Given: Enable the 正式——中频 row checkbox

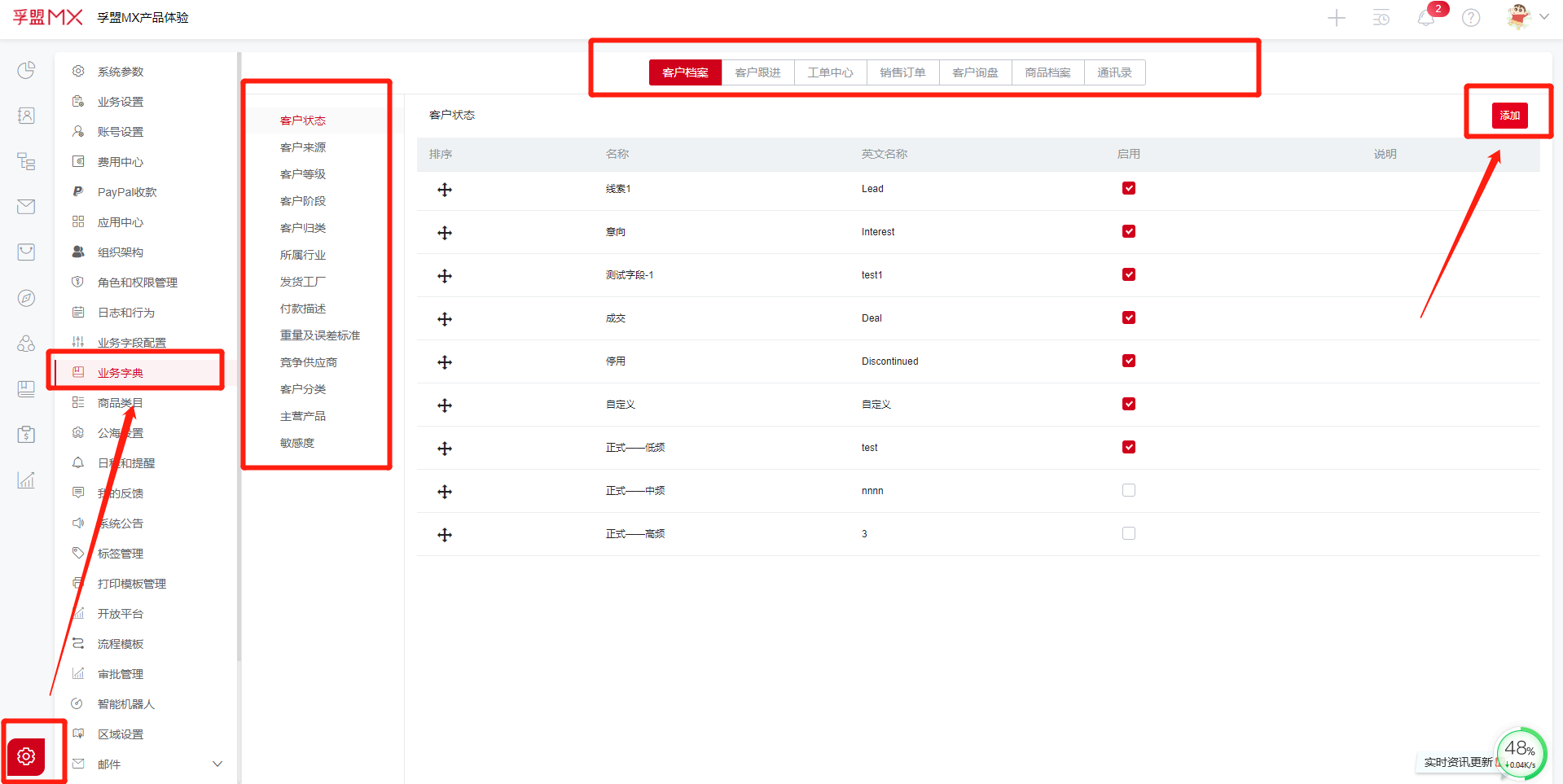Looking at the screenshot, I should (x=1128, y=490).
